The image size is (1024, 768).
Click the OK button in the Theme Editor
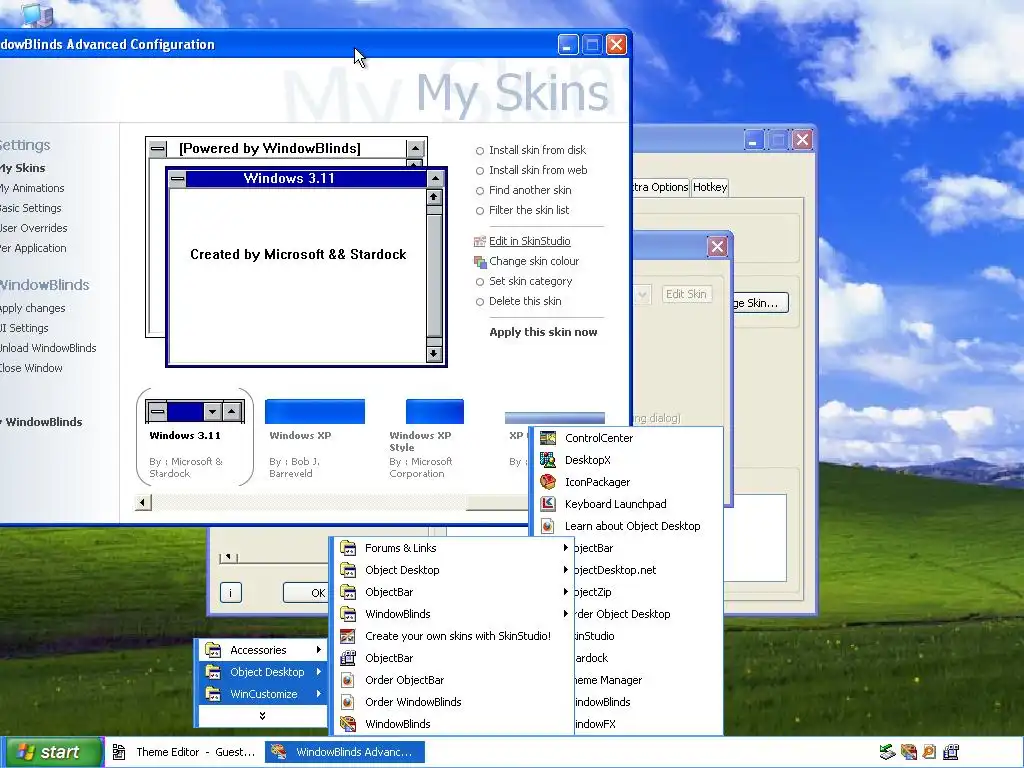tap(307, 593)
